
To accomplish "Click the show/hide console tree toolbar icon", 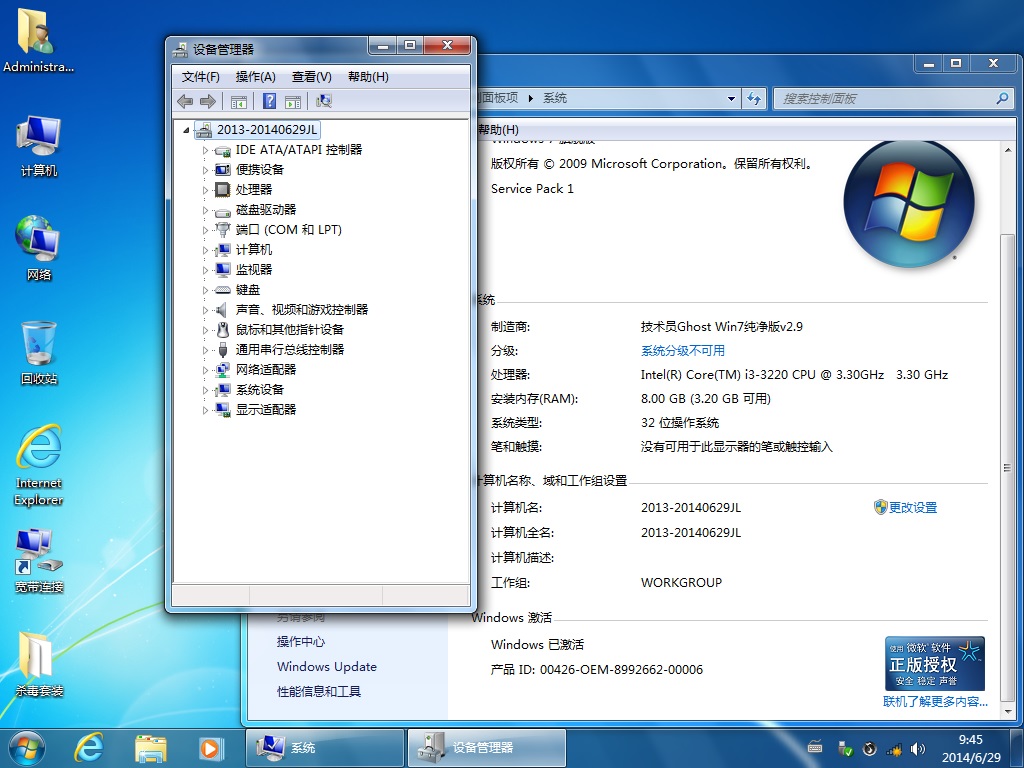I will pos(239,101).
